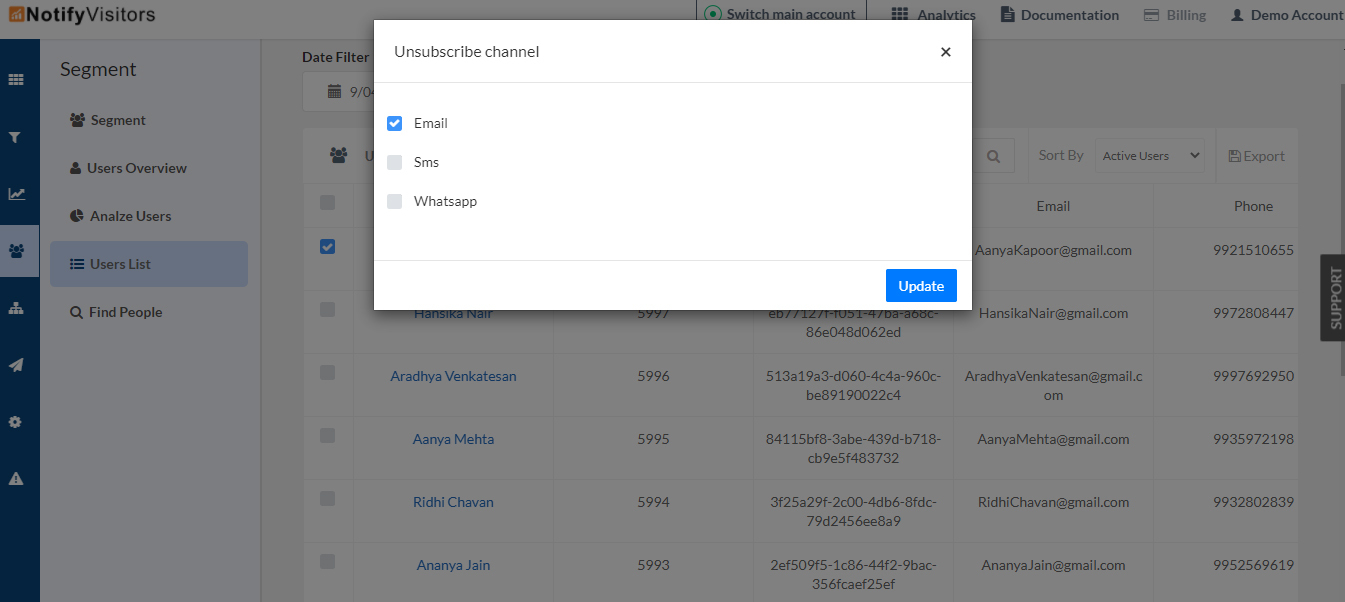
Task: Open Find People in Segment menu
Action: pos(125,312)
